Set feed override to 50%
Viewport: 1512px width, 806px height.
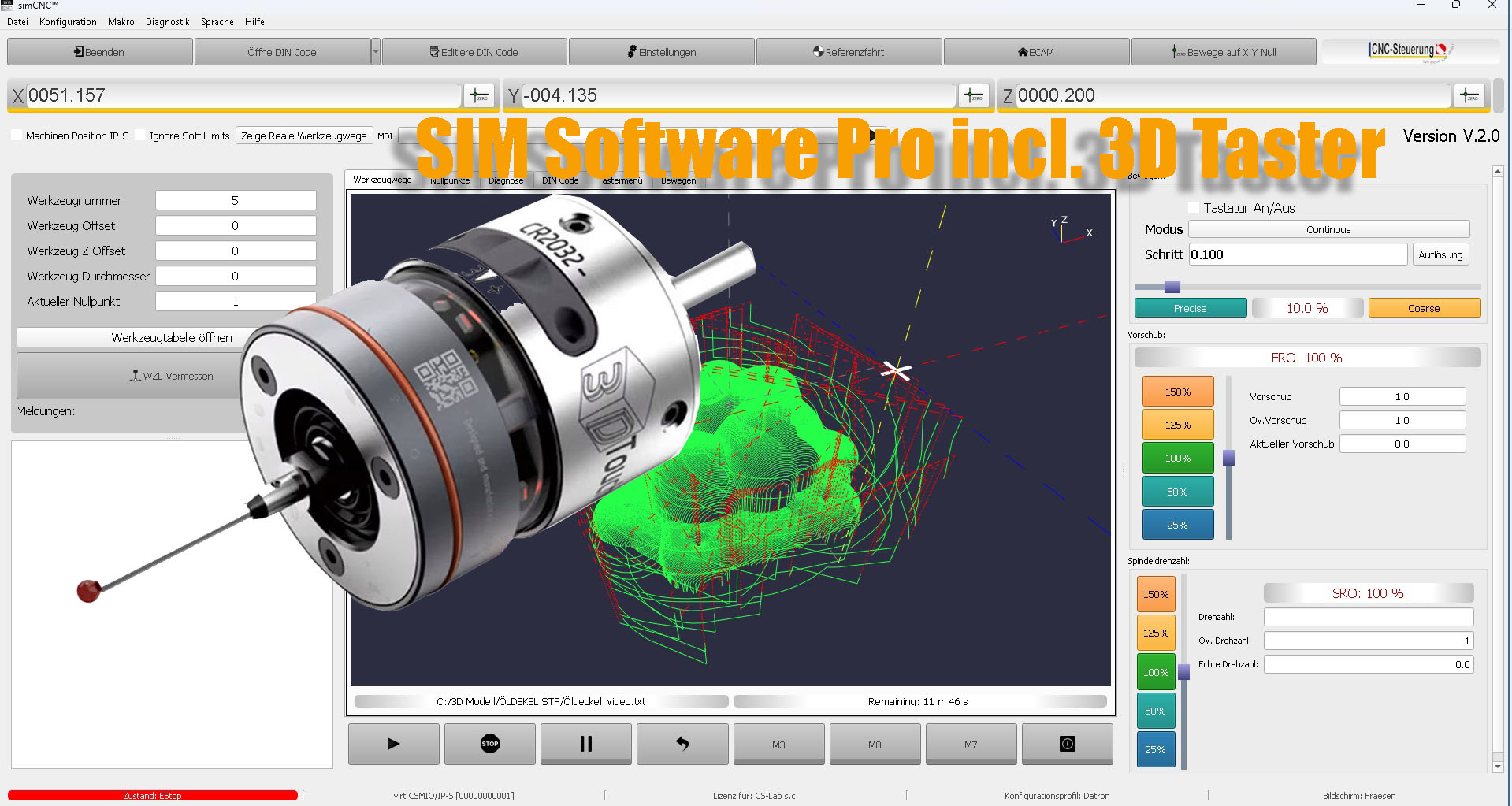click(1178, 492)
